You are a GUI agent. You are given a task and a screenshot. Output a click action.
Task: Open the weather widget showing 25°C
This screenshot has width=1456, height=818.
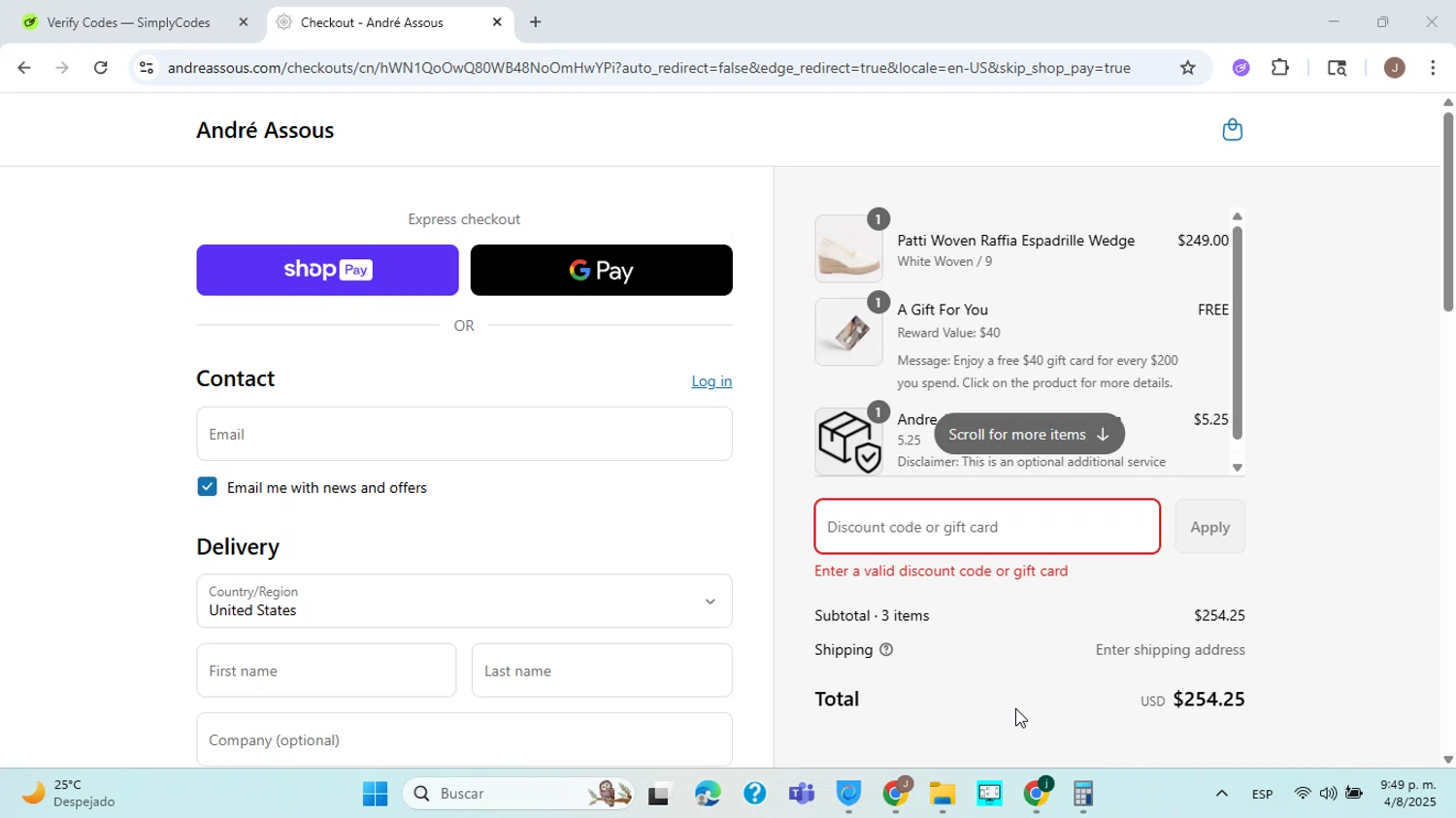tap(70, 793)
